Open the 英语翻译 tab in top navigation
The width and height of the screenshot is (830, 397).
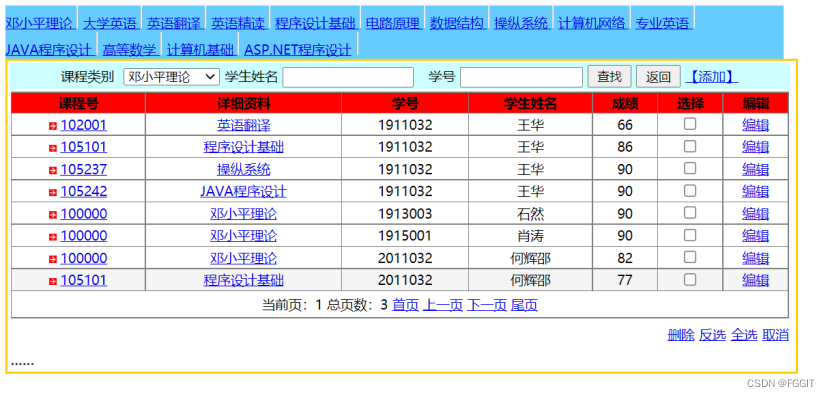click(174, 23)
